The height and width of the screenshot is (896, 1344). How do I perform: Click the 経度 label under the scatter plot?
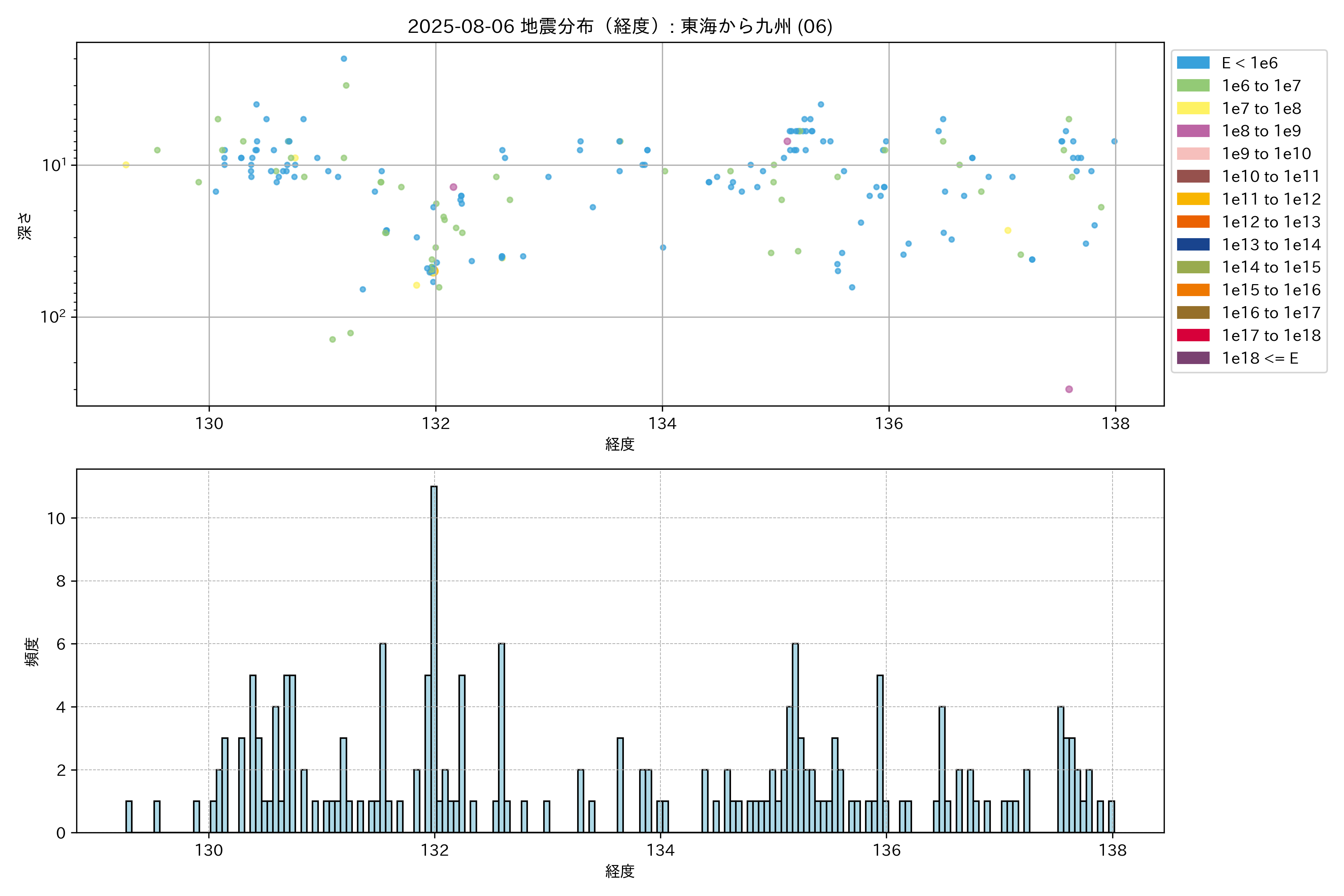619,444
